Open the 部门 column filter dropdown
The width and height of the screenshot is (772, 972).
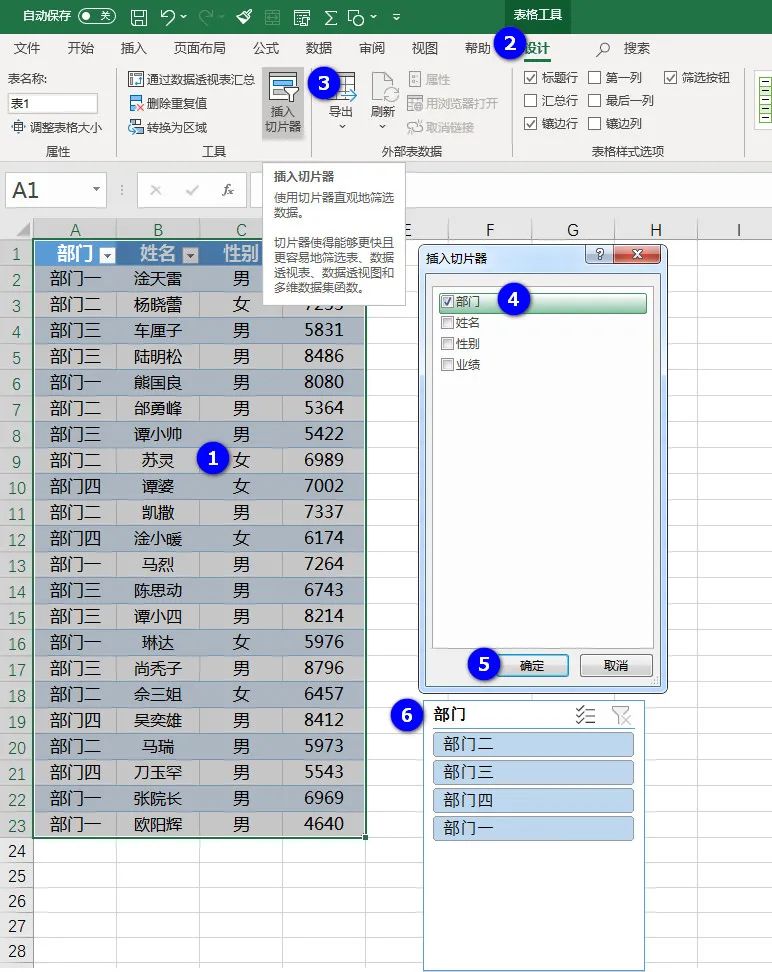pyautogui.click(x=107, y=255)
